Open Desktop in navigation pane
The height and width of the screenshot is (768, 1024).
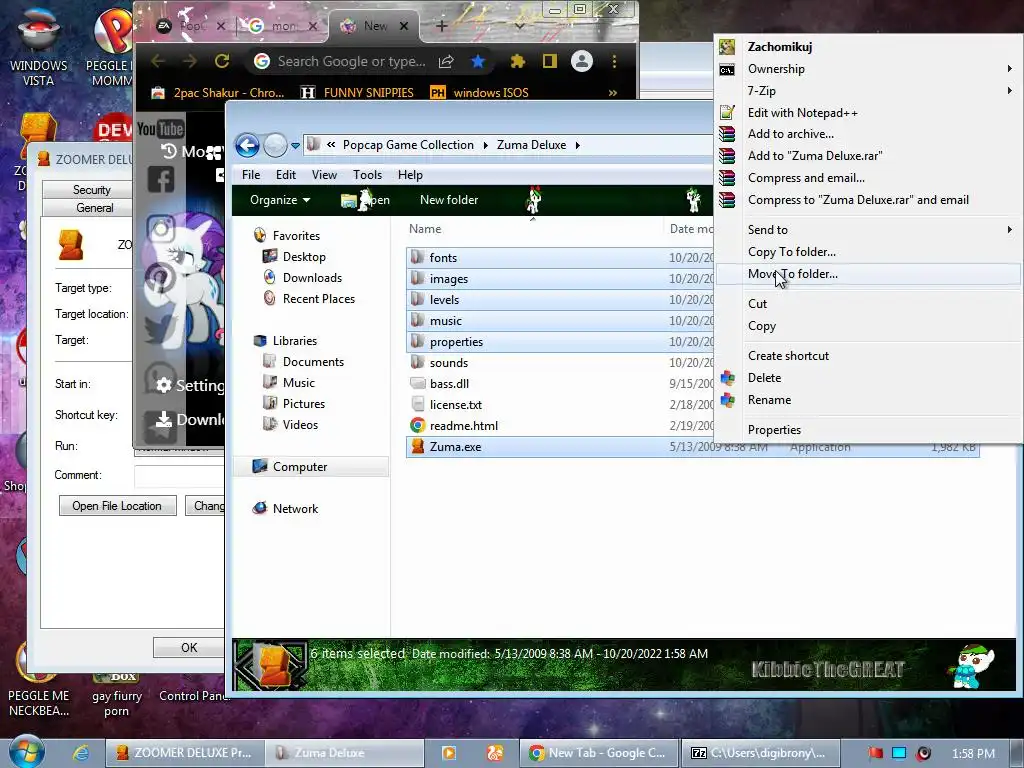[304, 257]
